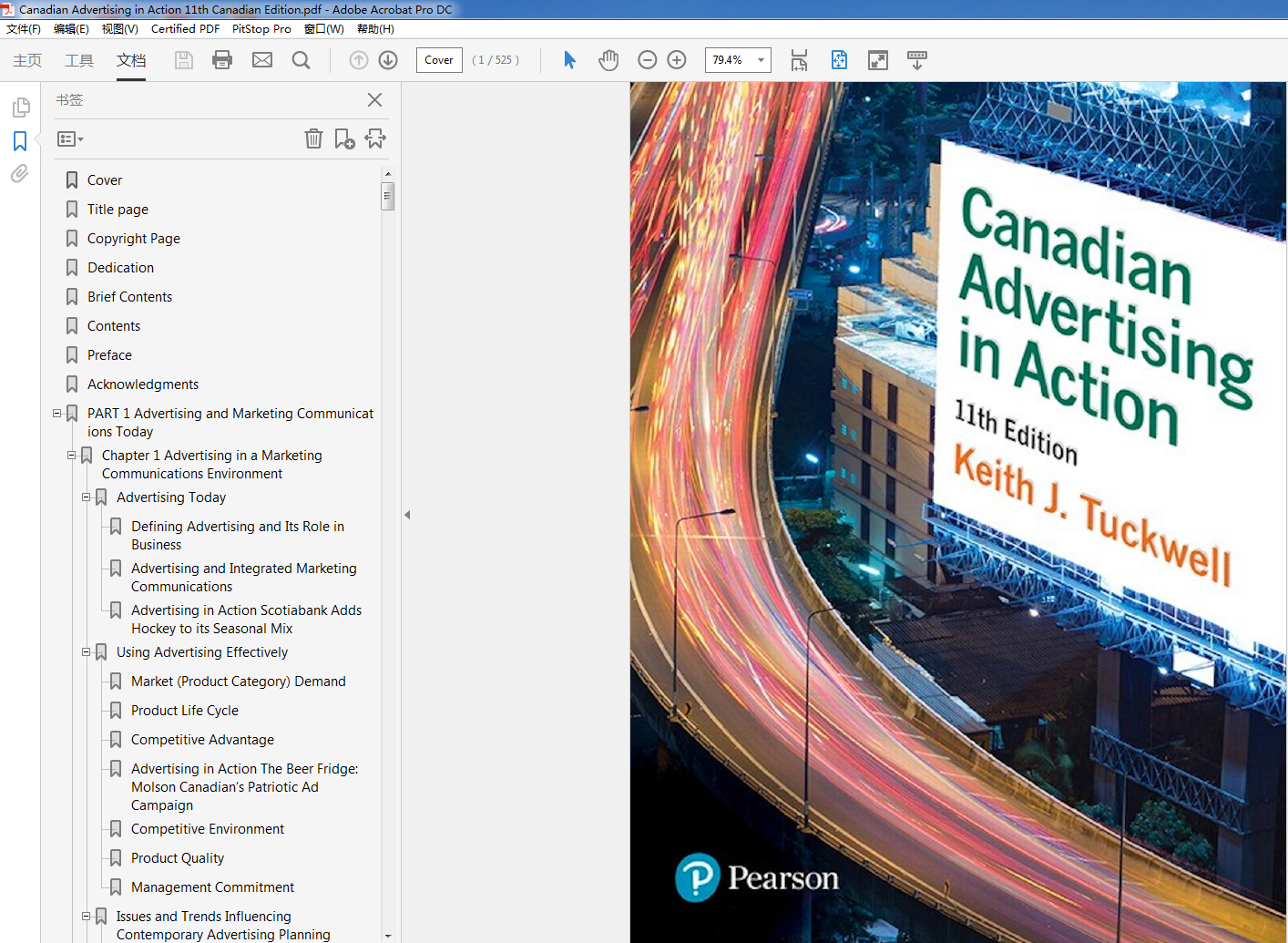Add new bookmark icon

click(344, 138)
